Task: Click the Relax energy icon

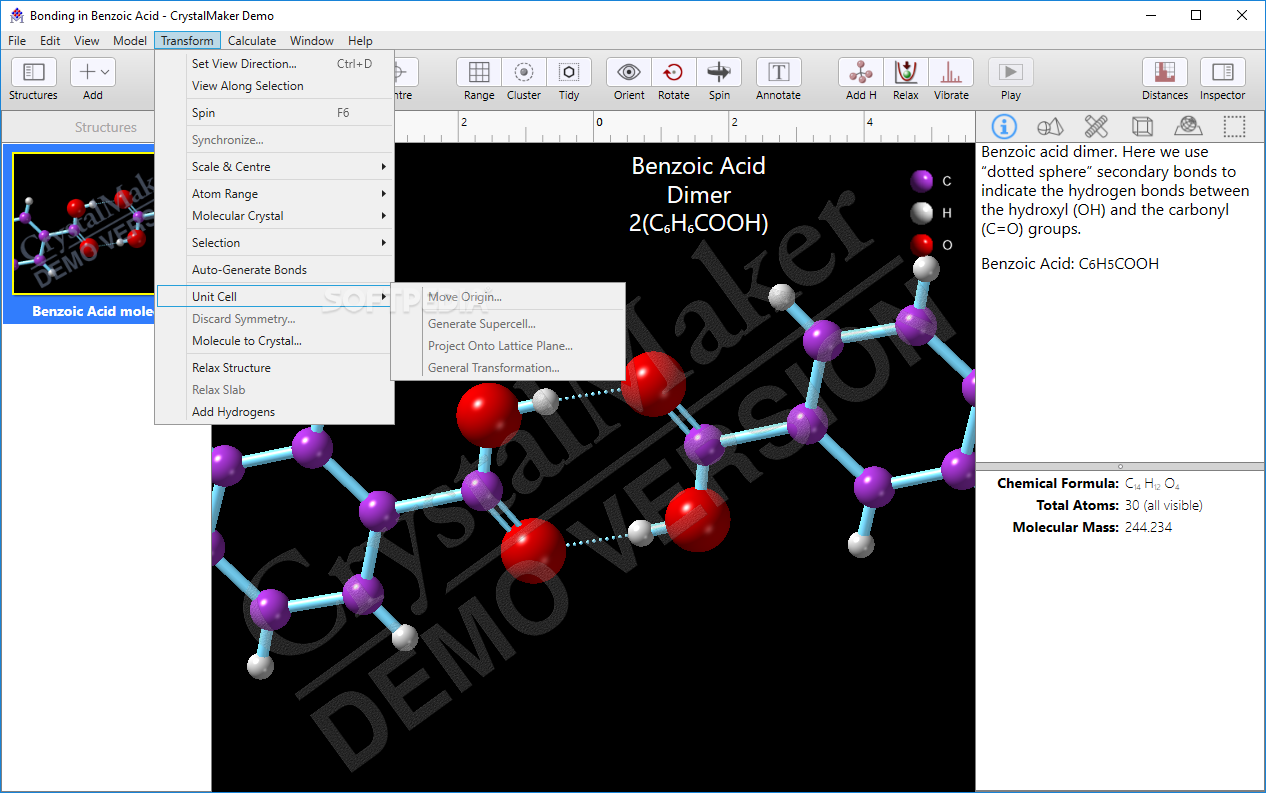Action: pos(906,72)
